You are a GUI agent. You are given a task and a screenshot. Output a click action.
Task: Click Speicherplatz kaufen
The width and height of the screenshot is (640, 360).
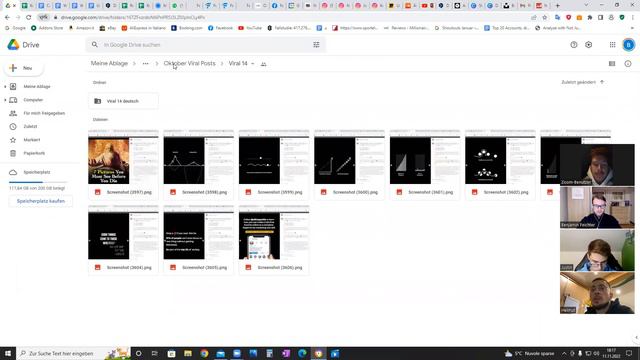click(41, 201)
